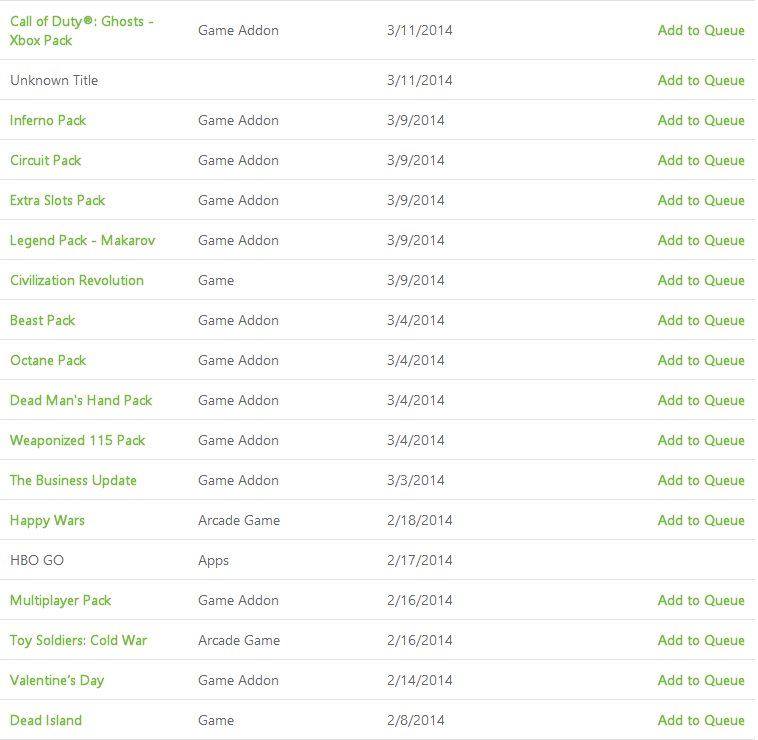This screenshot has height=740, width=758.
Task: Click the Game type for Dead Island
Action: pyautogui.click(x=216, y=721)
